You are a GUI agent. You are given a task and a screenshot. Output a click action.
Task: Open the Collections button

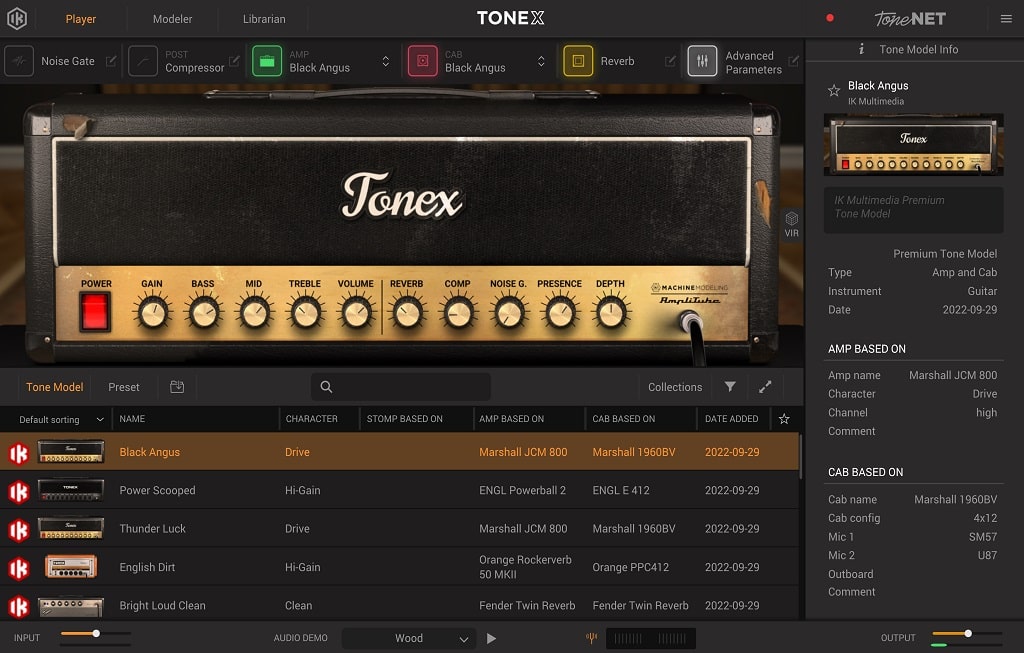tap(675, 387)
